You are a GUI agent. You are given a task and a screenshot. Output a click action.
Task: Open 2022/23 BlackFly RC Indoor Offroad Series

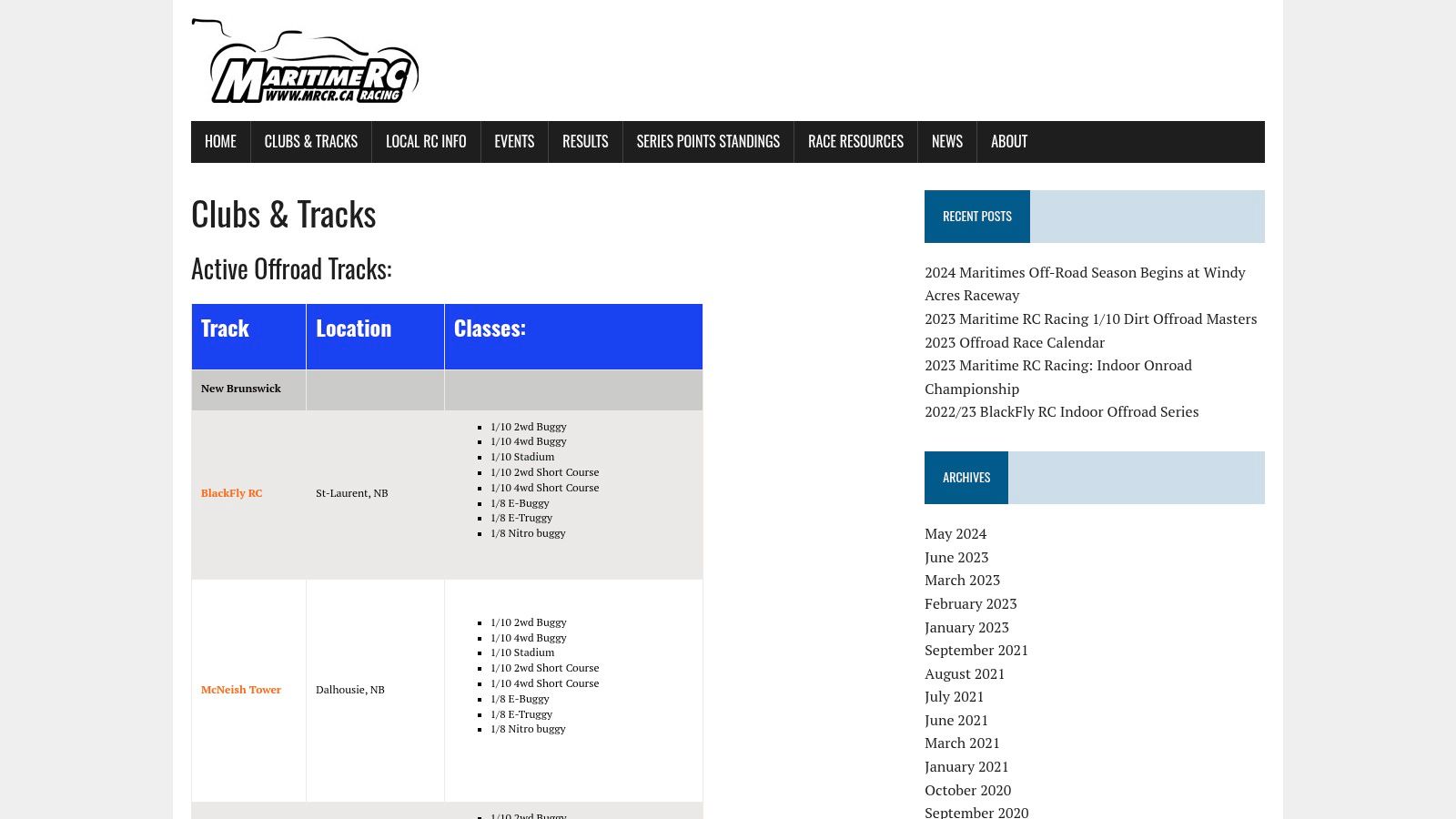click(x=1062, y=411)
